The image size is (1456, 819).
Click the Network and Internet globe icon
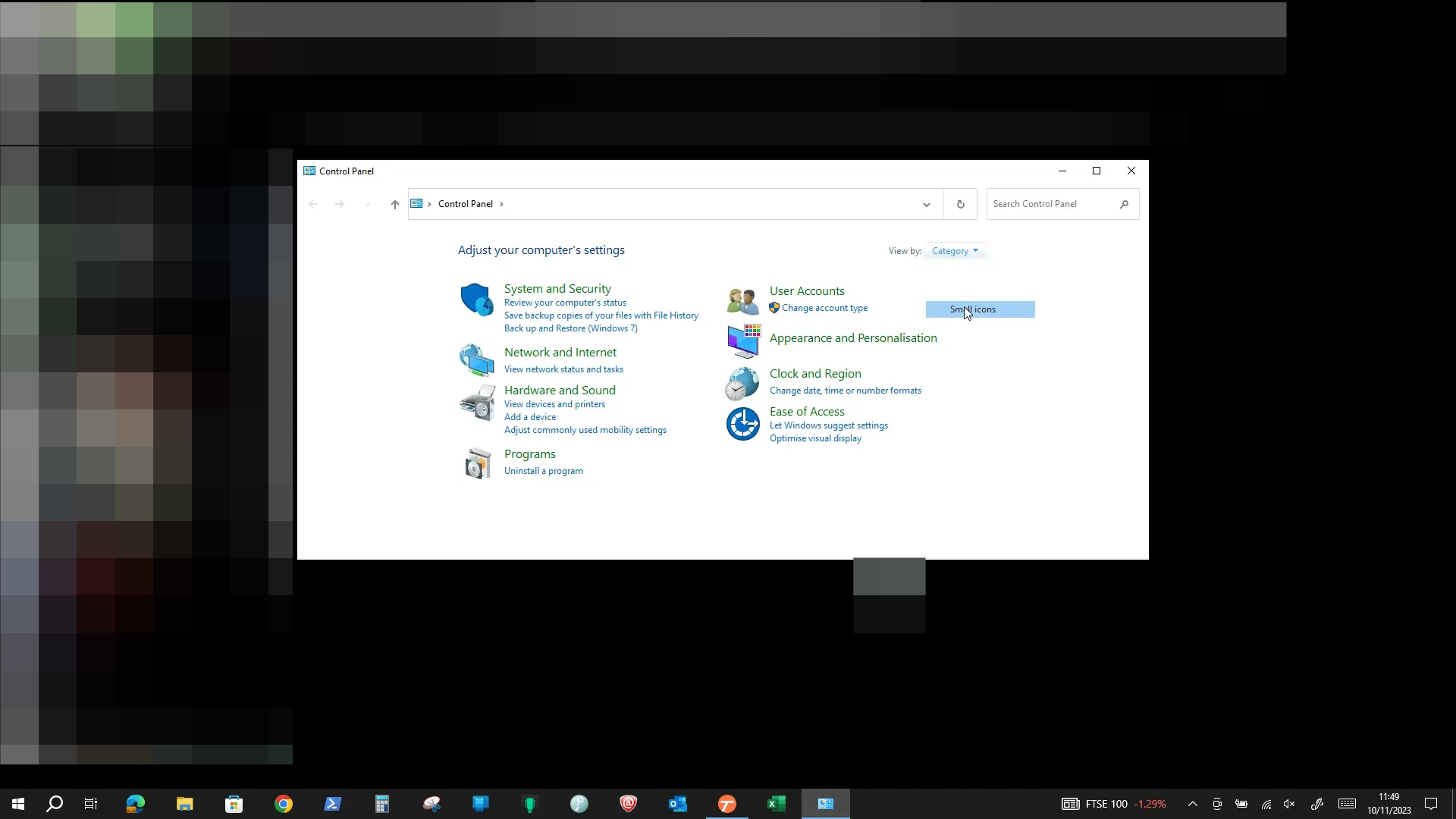point(477,360)
